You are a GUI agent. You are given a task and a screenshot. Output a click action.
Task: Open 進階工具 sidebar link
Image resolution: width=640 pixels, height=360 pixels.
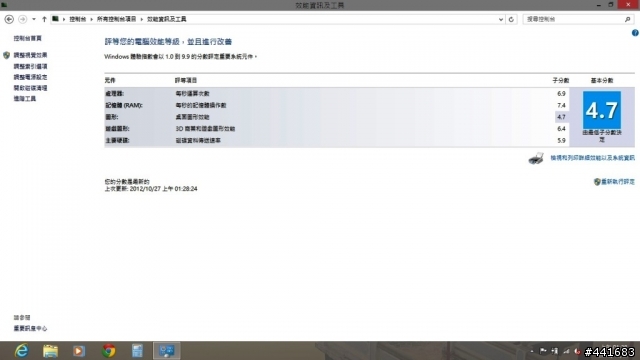point(24,99)
